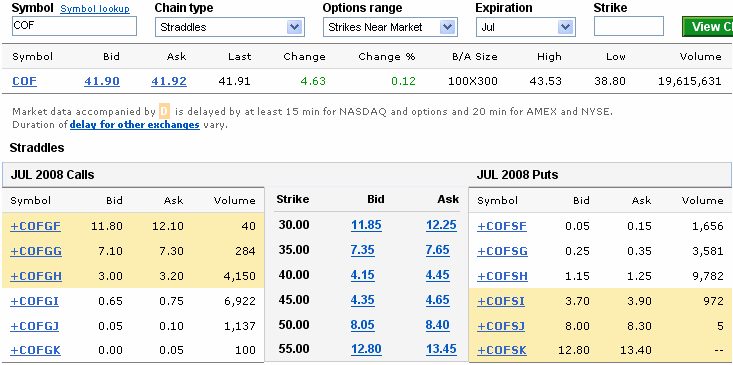
Task: Click the Symbol input field containing COF
Action: tap(74, 26)
